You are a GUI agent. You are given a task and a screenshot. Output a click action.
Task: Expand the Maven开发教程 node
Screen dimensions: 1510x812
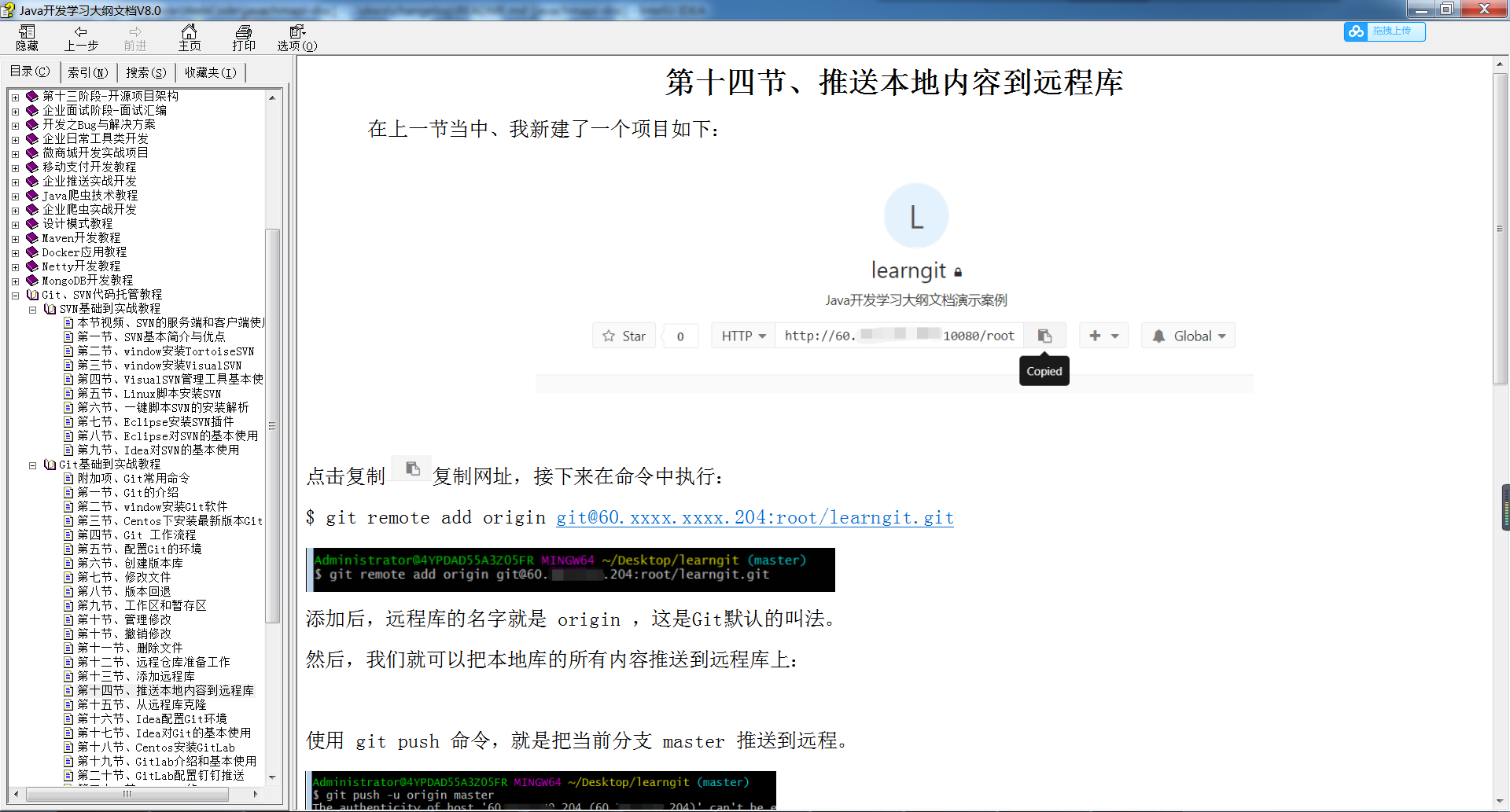[x=15, y=238]
